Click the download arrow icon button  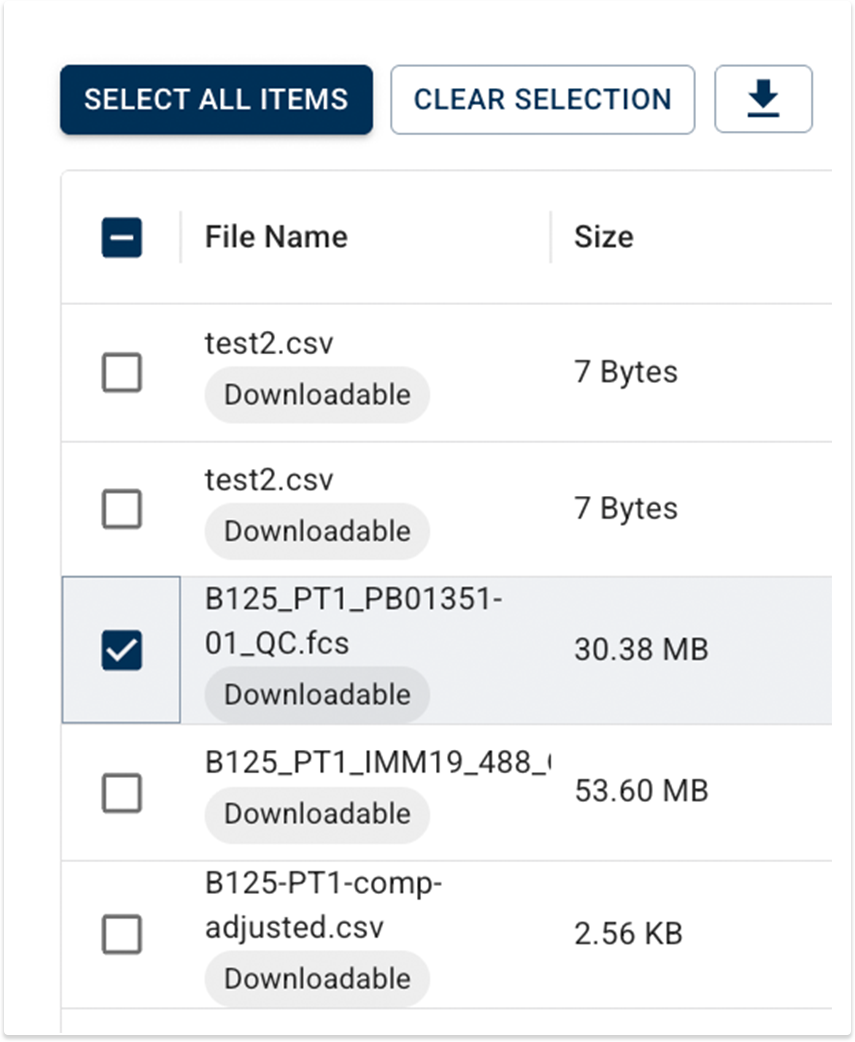(x=763, y=99)
